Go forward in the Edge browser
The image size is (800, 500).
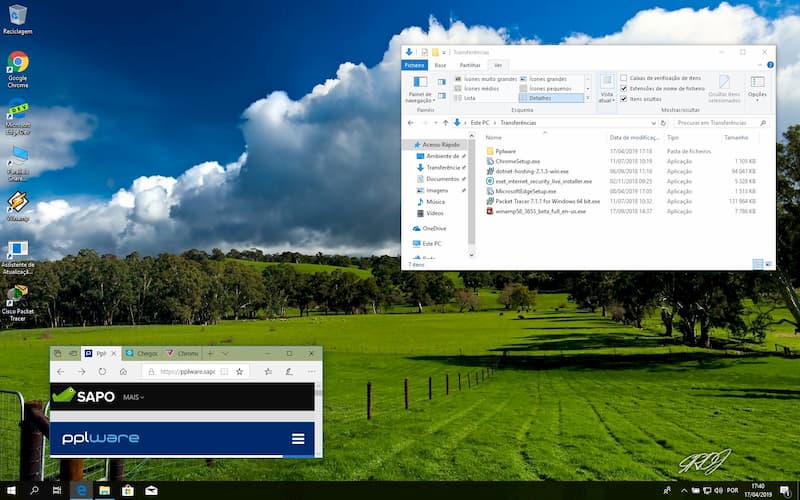(x=82, y=371)
